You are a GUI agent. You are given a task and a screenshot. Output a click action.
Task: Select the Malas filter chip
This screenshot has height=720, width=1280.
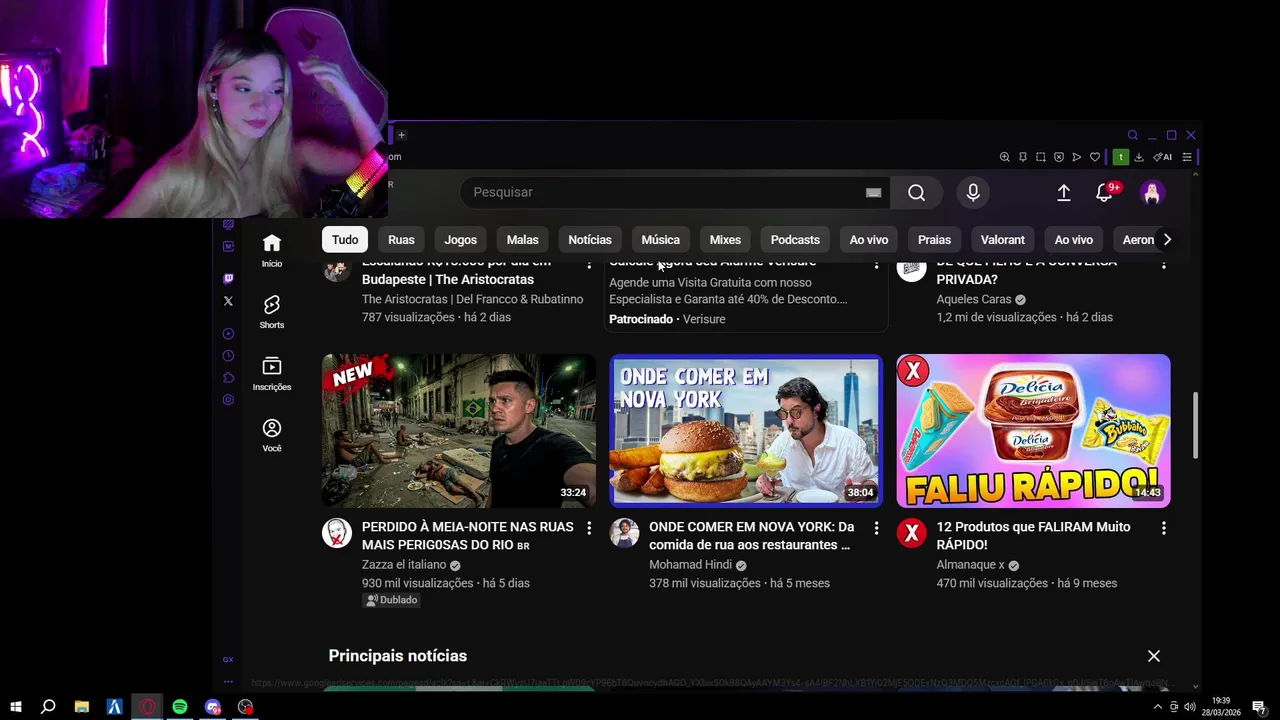click(522, 240)
